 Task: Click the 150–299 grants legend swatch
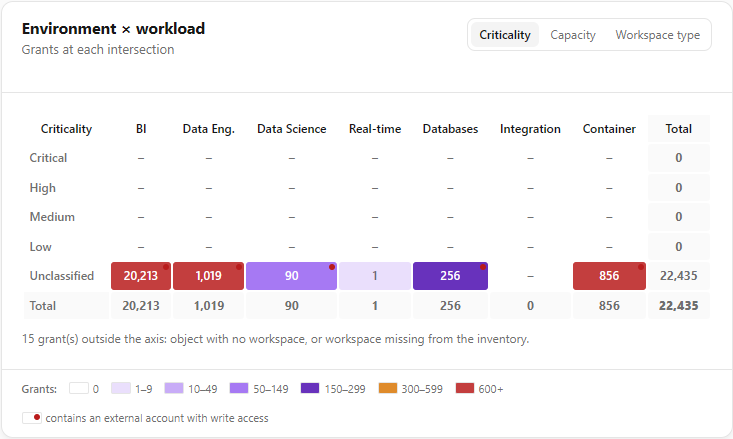click(310, 388)
